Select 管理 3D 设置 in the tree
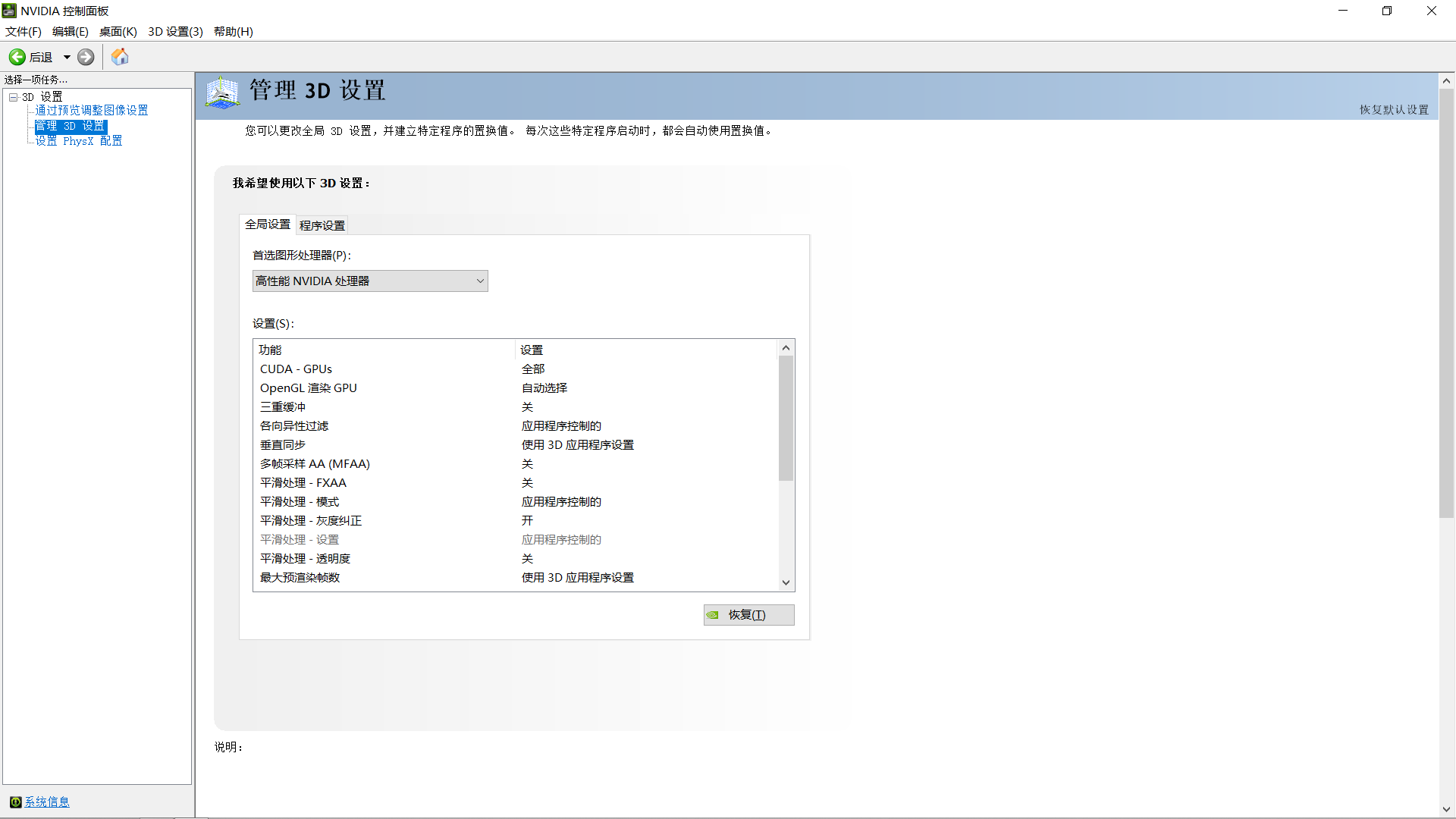This screenshot has height=819, width=1456. pos(71,127)
